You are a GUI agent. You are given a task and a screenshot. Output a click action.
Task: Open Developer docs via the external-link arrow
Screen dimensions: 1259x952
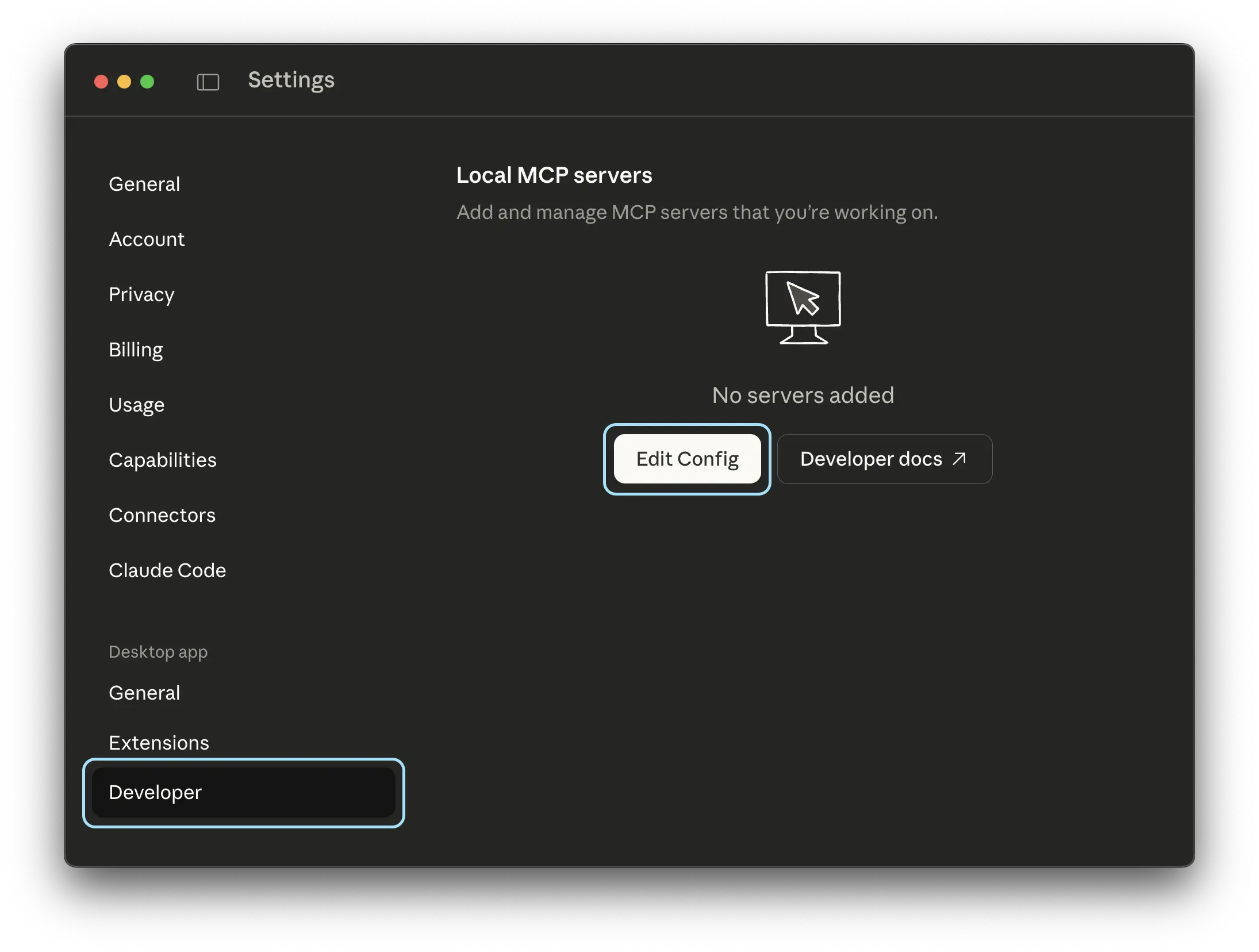tap(958, 458)
